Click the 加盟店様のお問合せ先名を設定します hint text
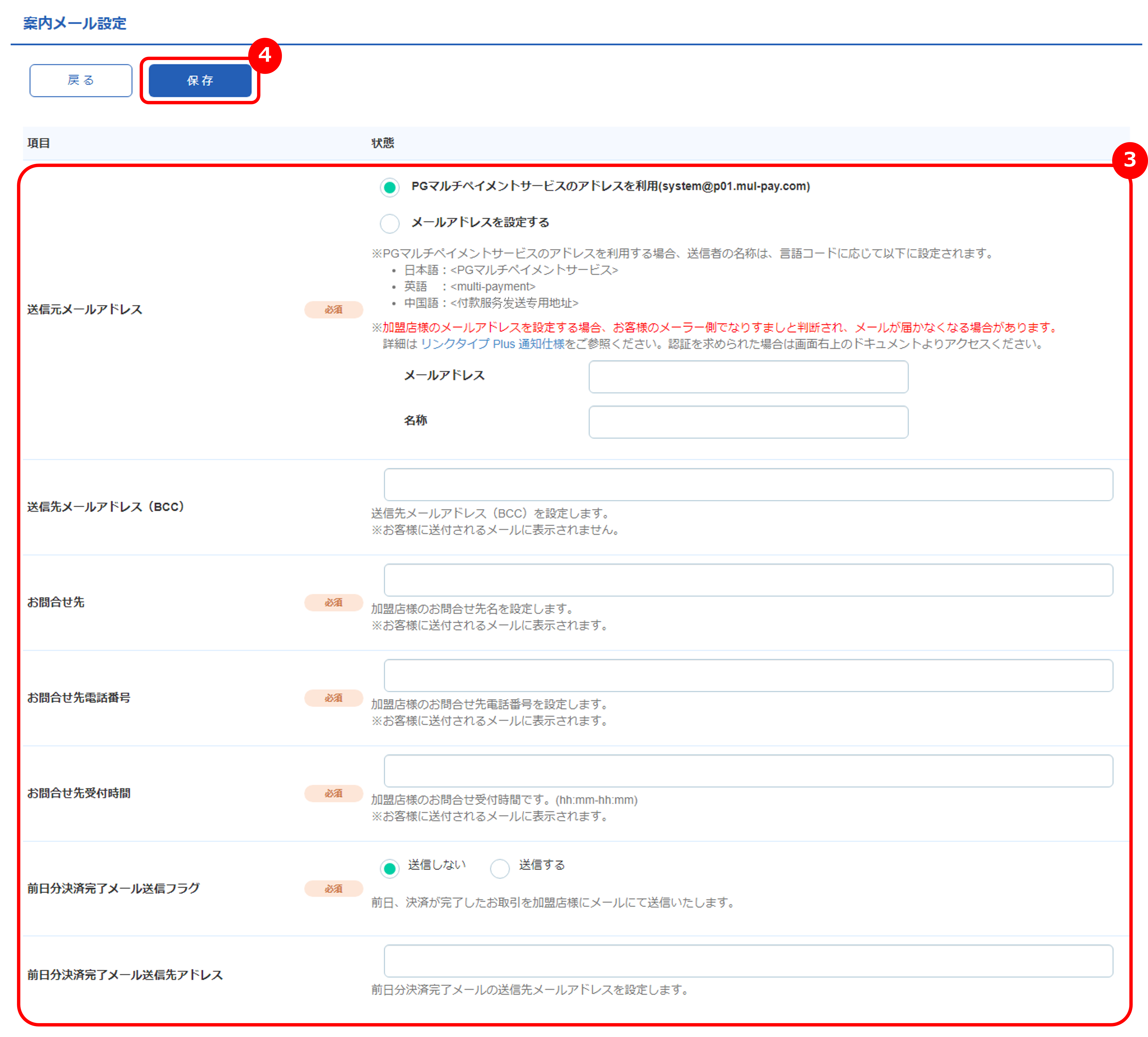 click(x=474, y=609)
